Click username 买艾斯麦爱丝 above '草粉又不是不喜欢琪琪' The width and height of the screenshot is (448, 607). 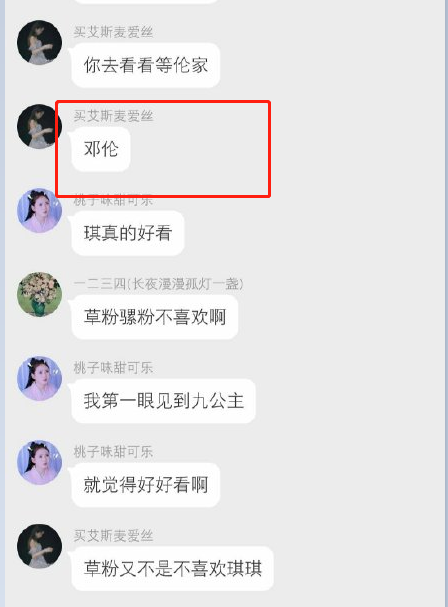tap(113, 536)
